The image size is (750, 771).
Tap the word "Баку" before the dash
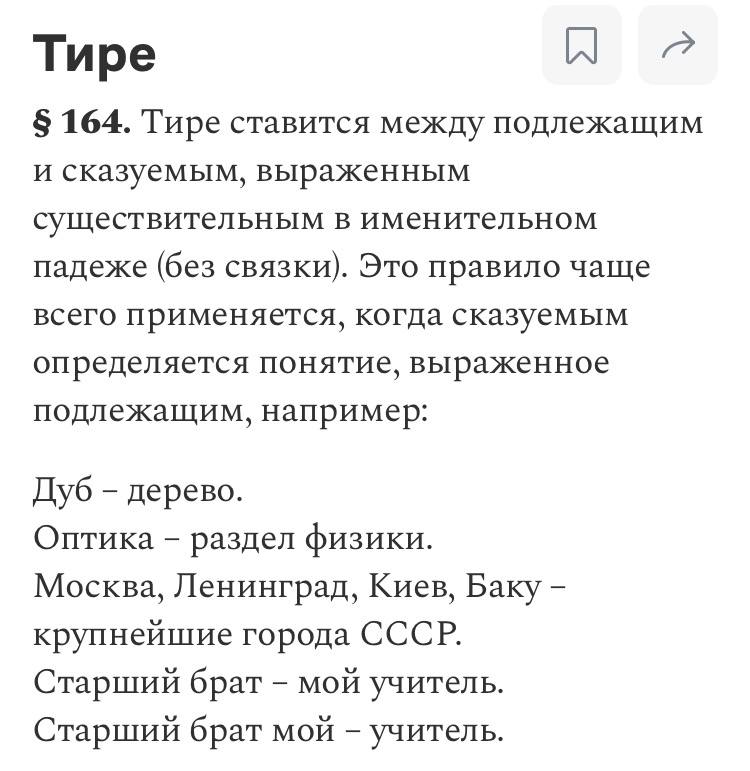[x=503, y=587]
